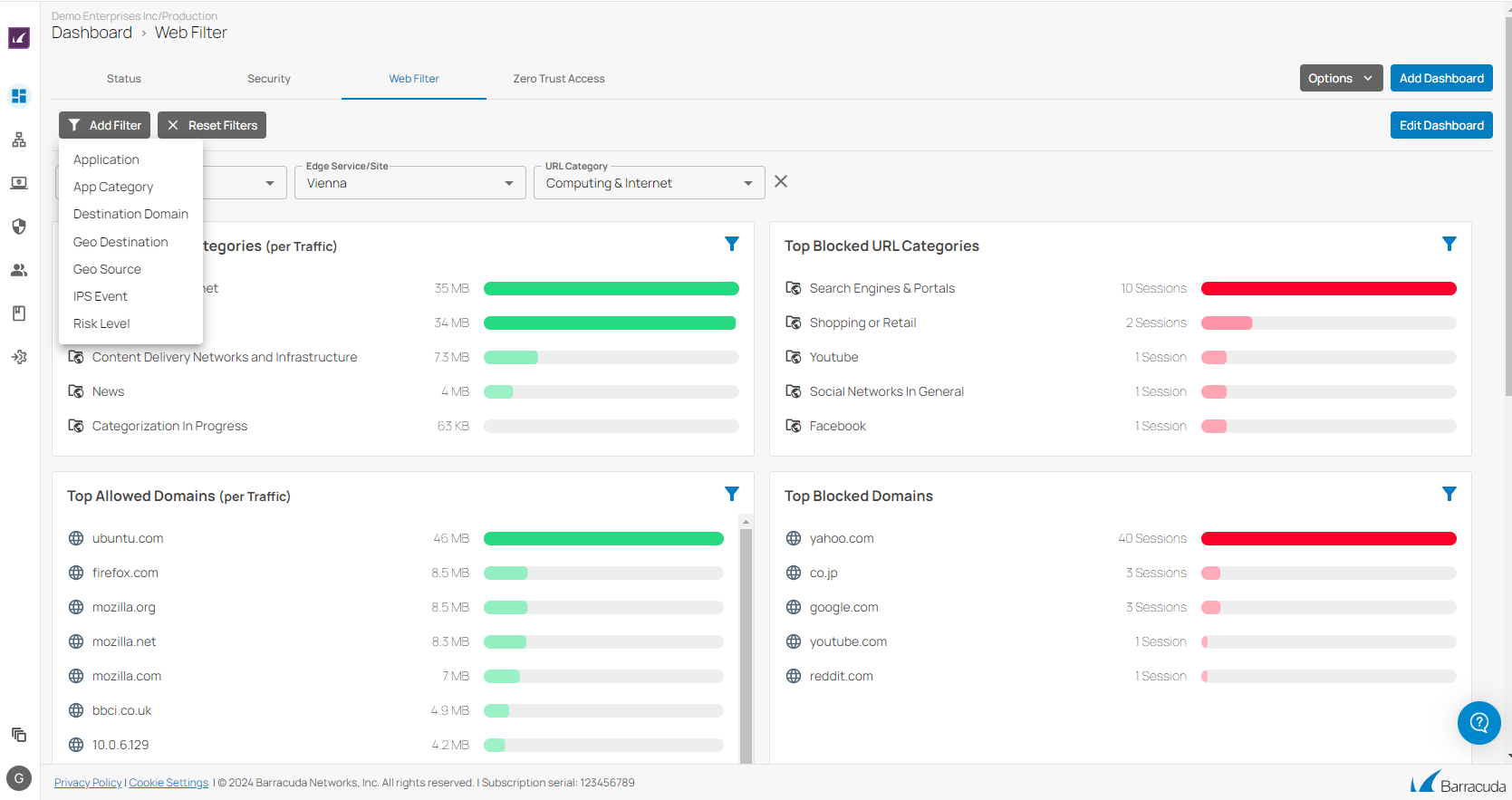
Task: Open the bookmark logs sidebar icon
Action: click(x=19, y=313)
